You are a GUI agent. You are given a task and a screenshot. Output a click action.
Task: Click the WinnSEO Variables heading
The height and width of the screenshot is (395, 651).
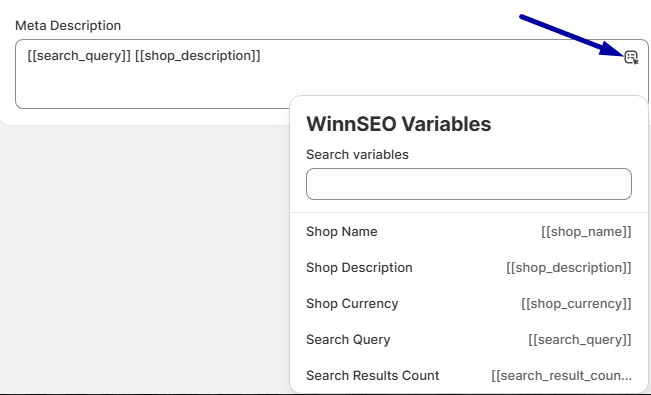[x=399, y=124]
